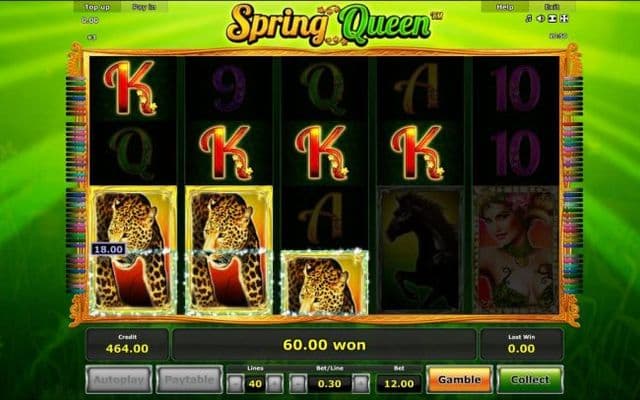Viewport: 640px width, 400px height.
Task: Click the Spring Queen woman symbol
Action: coord(516,250)
